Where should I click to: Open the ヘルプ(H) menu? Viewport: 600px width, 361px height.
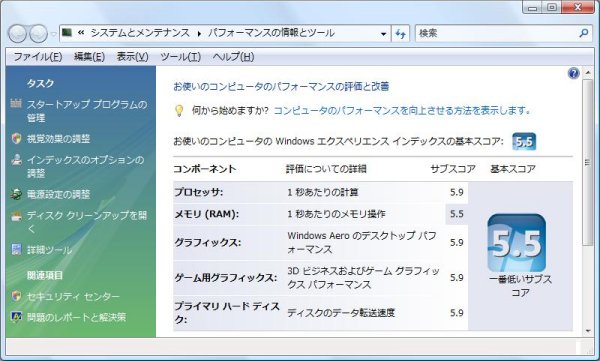point(233,57)
